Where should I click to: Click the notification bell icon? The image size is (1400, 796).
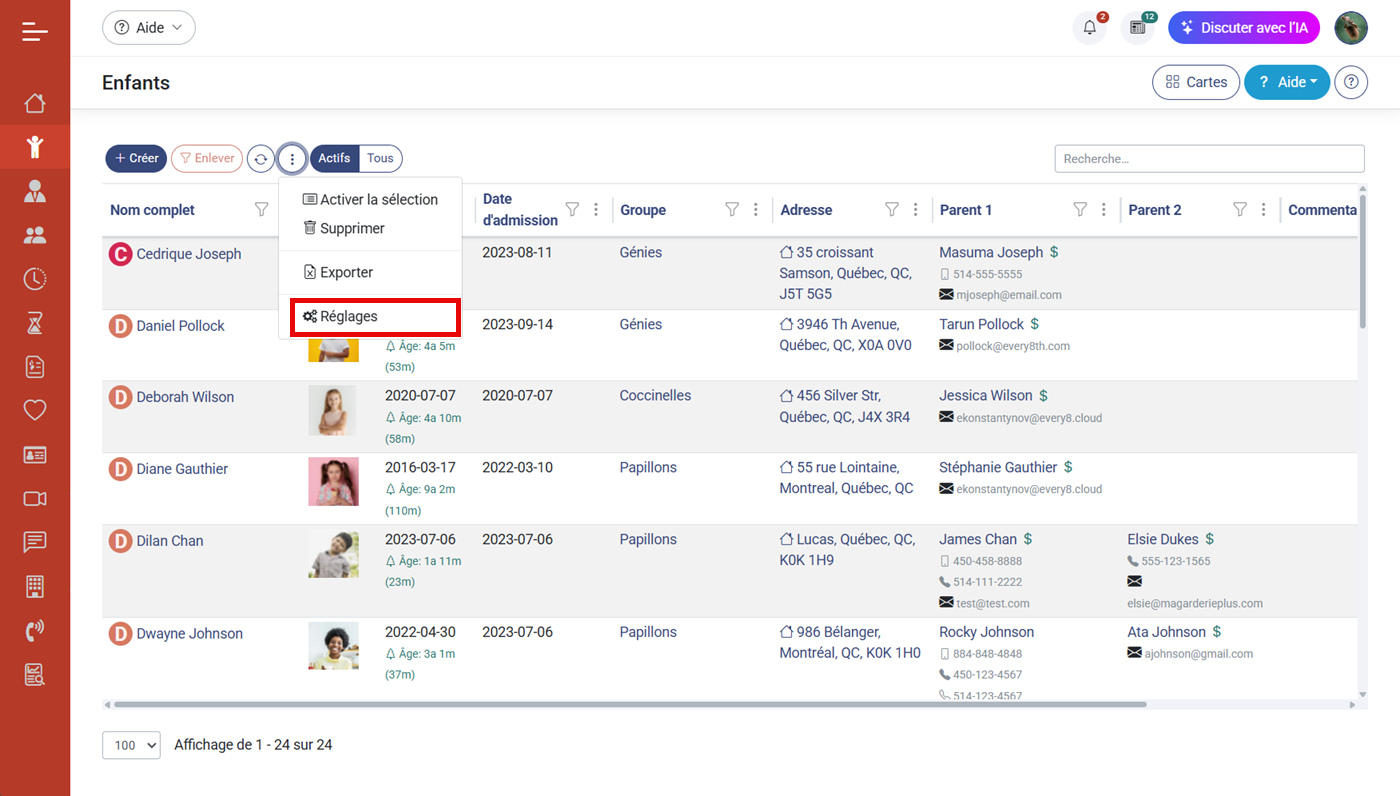tap(1089, 28)
